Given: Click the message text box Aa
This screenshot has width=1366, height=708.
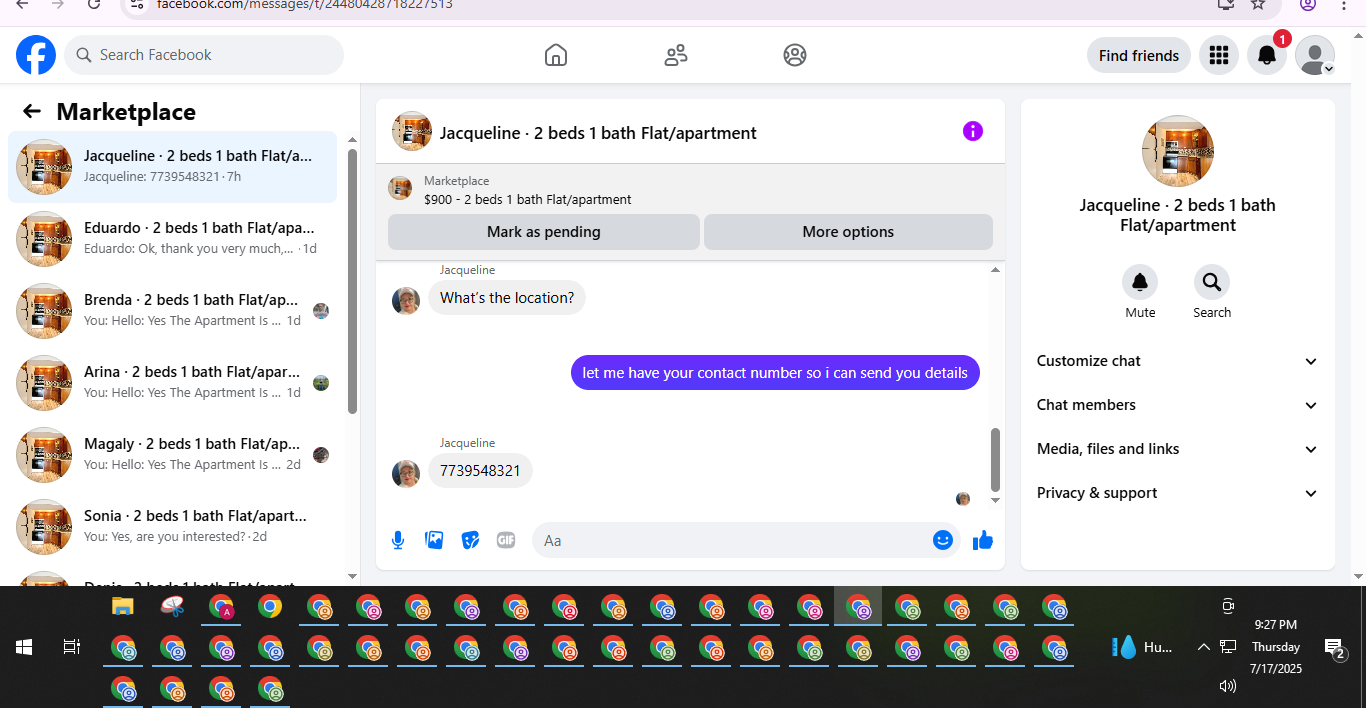Looking at the screenshot, I should pos(730,540).
